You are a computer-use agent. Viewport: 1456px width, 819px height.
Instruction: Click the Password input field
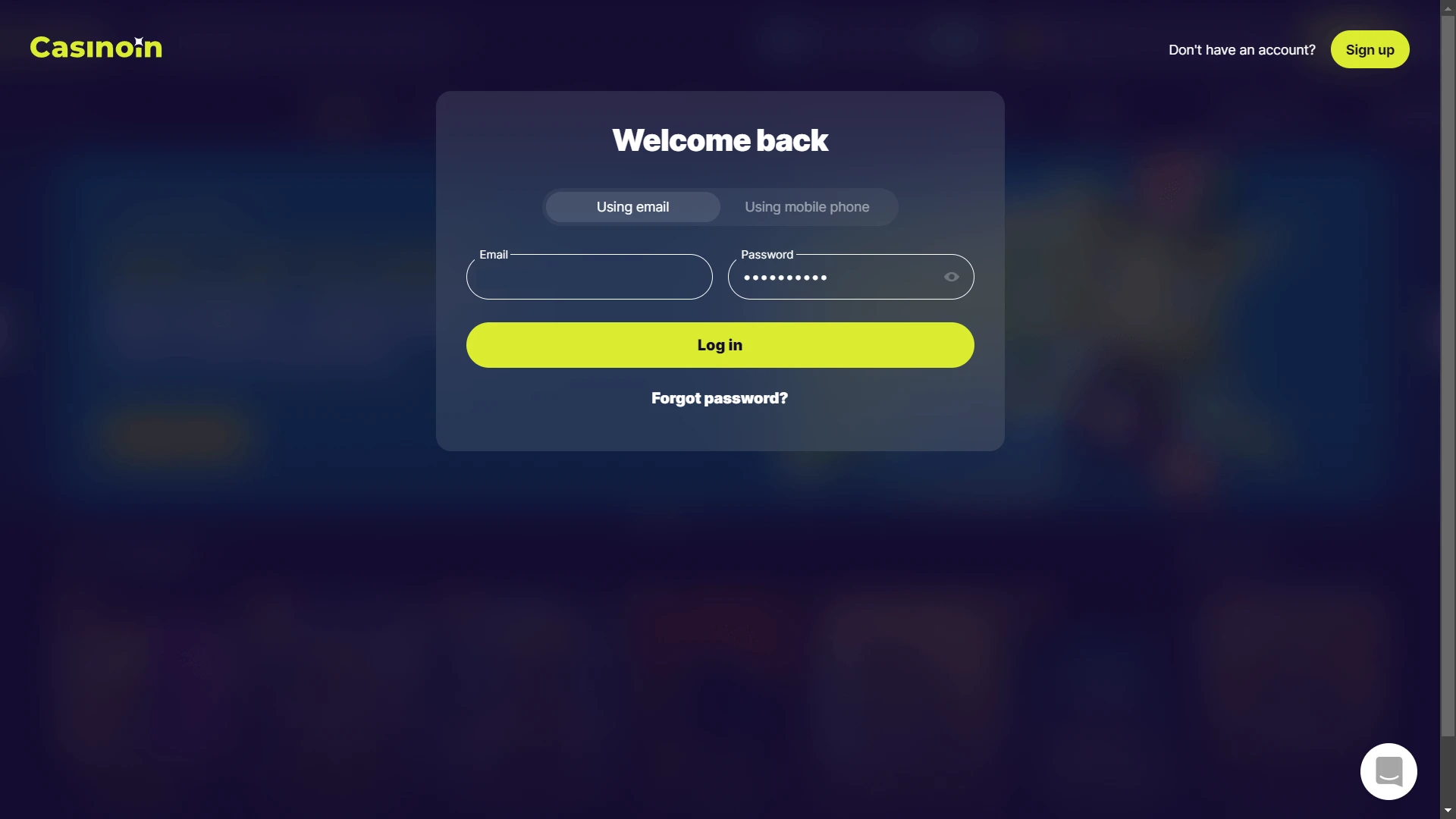point(851,276)
